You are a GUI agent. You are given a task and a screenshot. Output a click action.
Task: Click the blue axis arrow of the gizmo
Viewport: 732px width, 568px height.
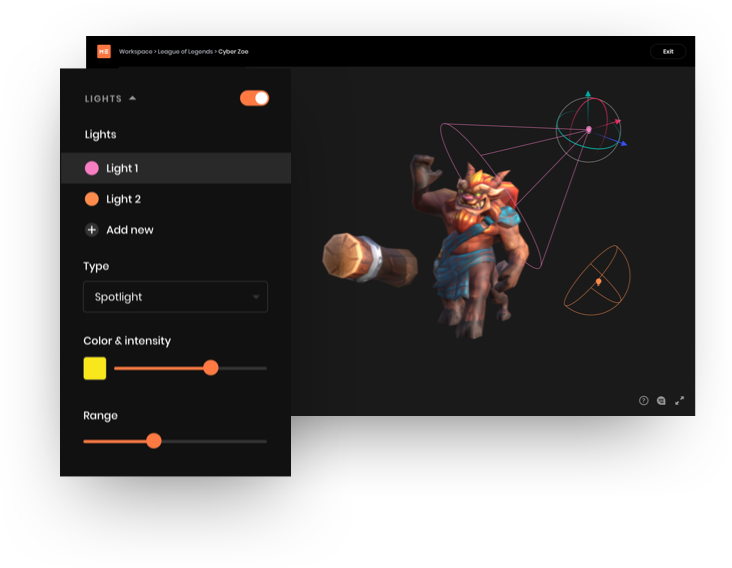click(624, 144)
